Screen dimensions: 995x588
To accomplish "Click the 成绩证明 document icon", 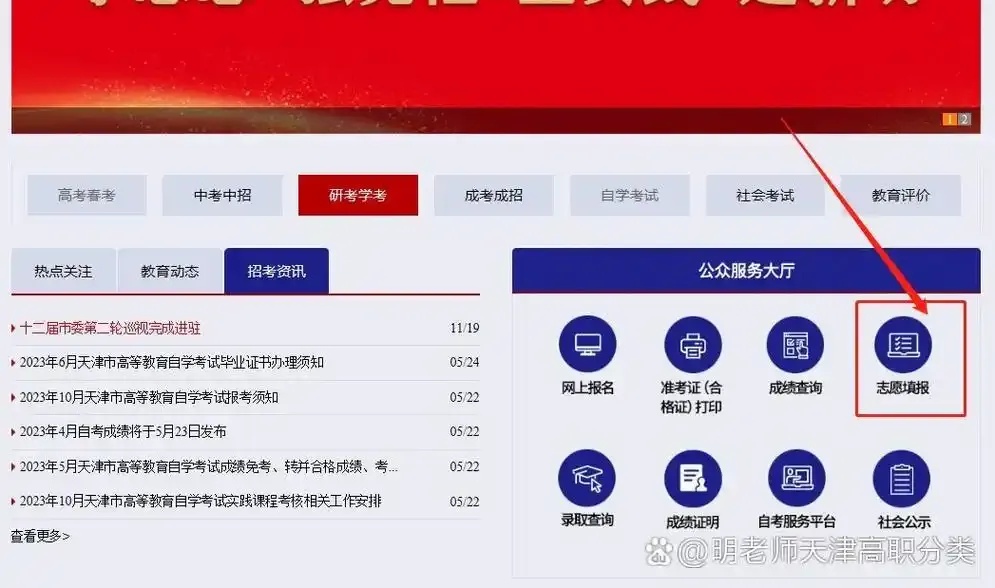I will (692, 478).
